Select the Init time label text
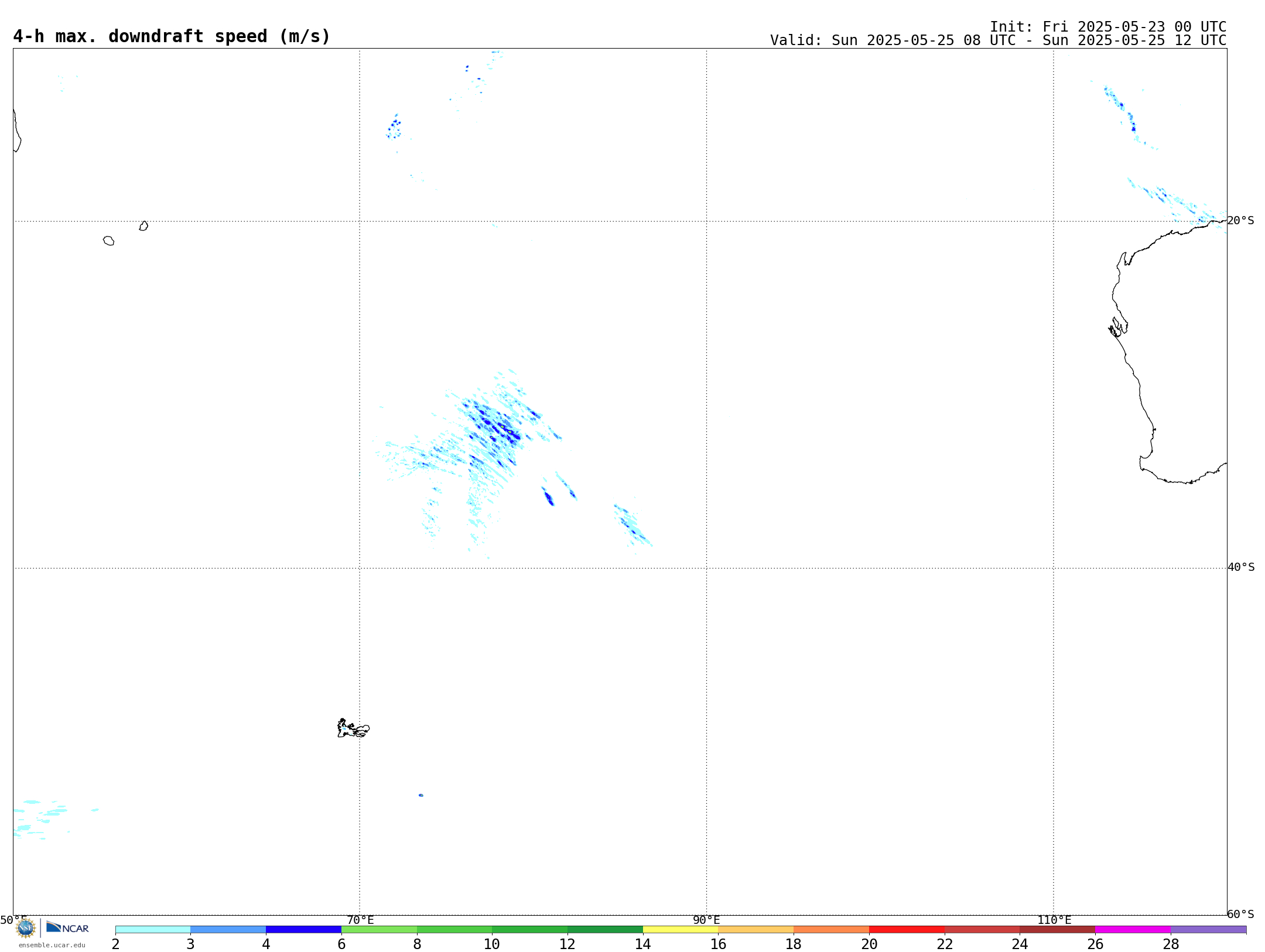 (1108, 27)
